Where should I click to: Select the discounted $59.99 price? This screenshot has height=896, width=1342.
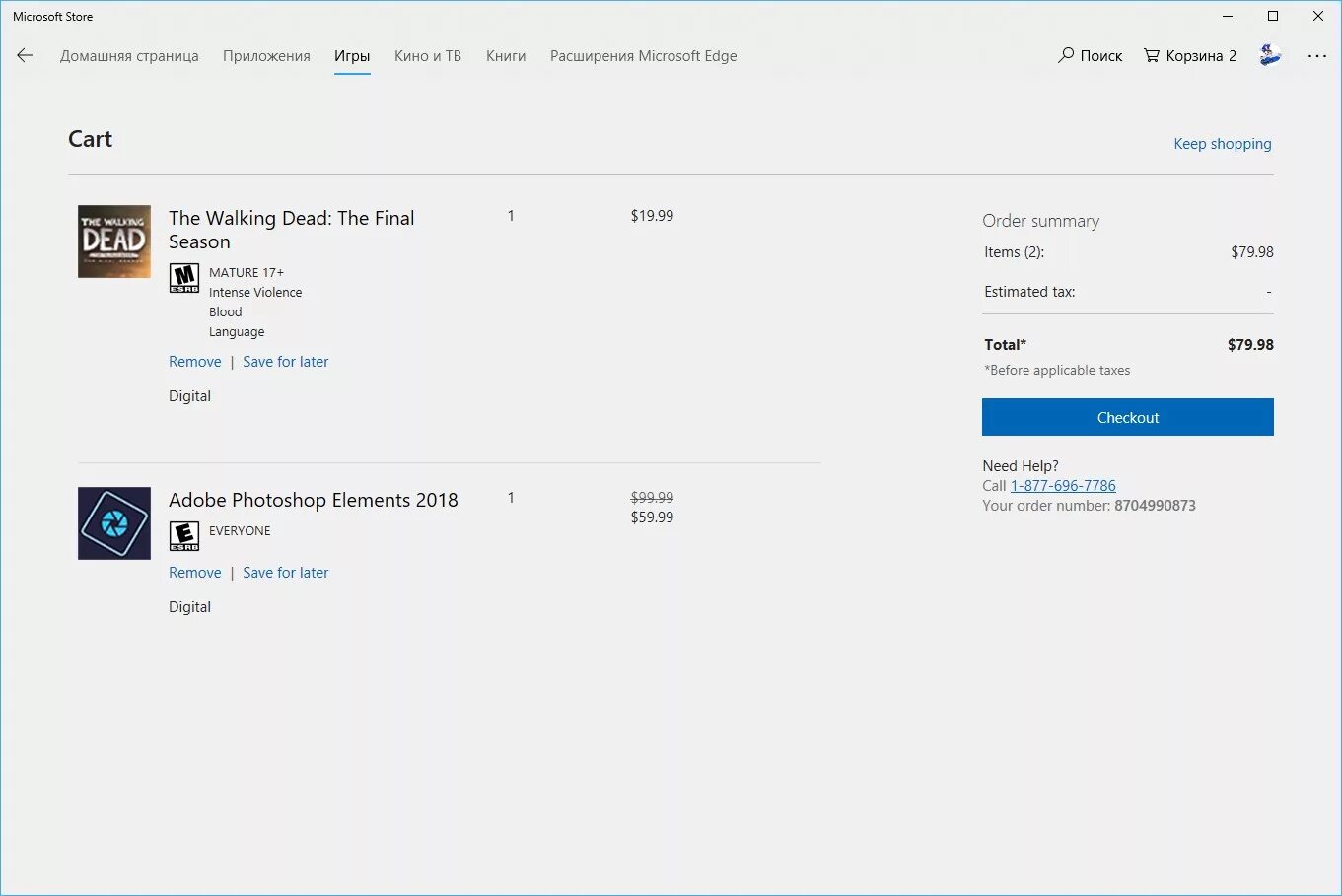(x=652, y=517)
